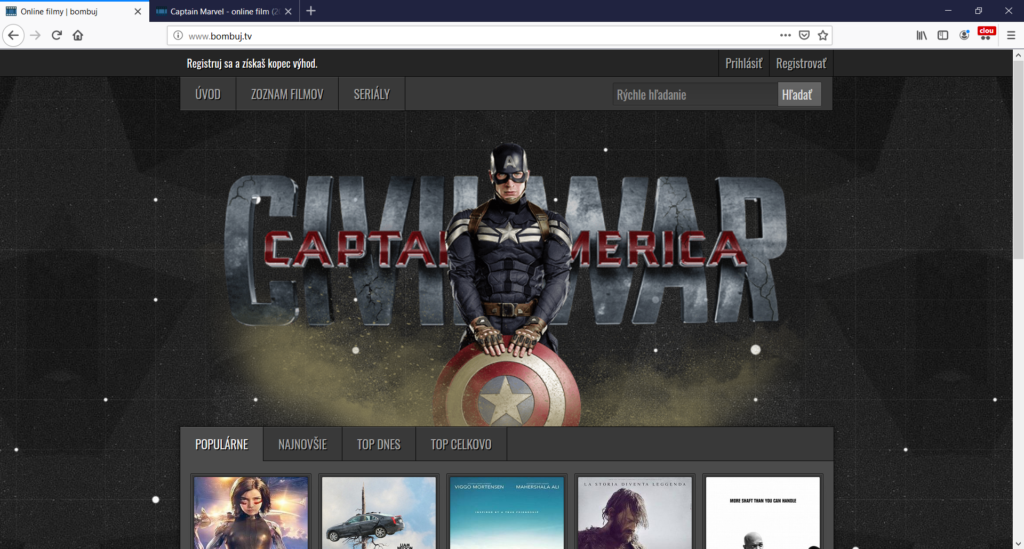Click the Prihlásiť login link

pyautogui.click(x=743, y=63)
